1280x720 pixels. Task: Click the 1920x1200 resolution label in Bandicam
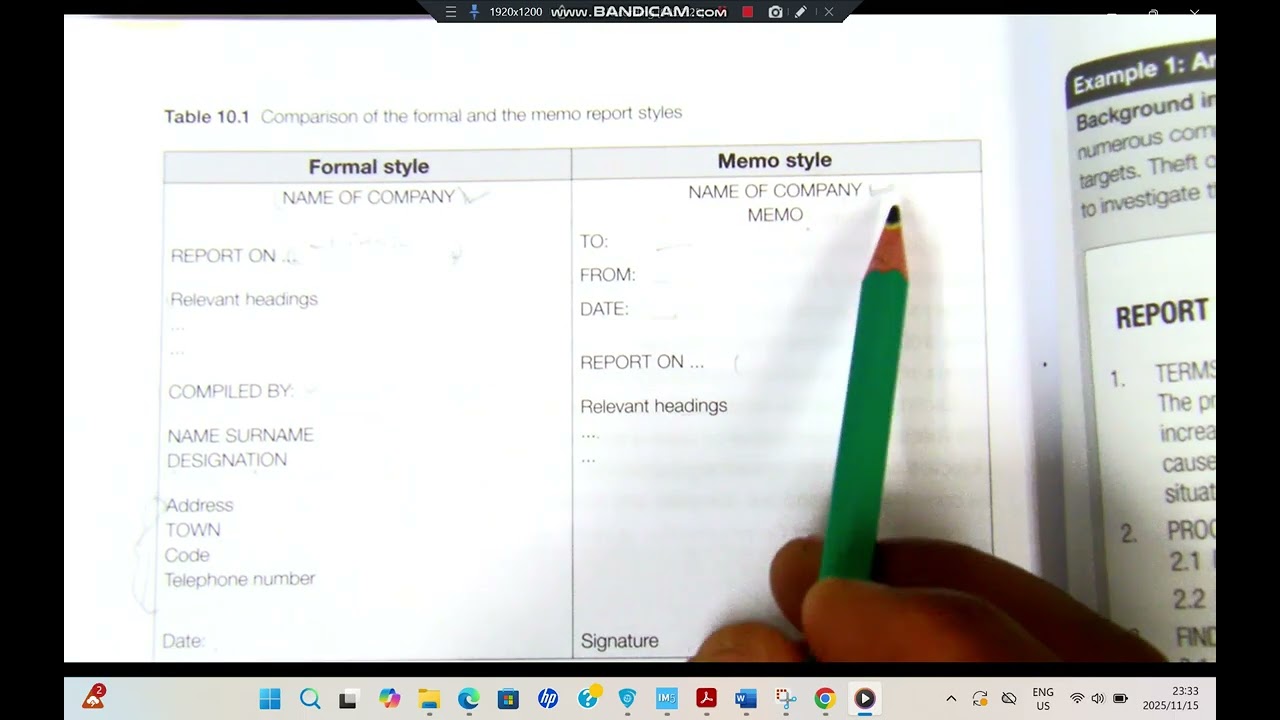tap(516, 12)
